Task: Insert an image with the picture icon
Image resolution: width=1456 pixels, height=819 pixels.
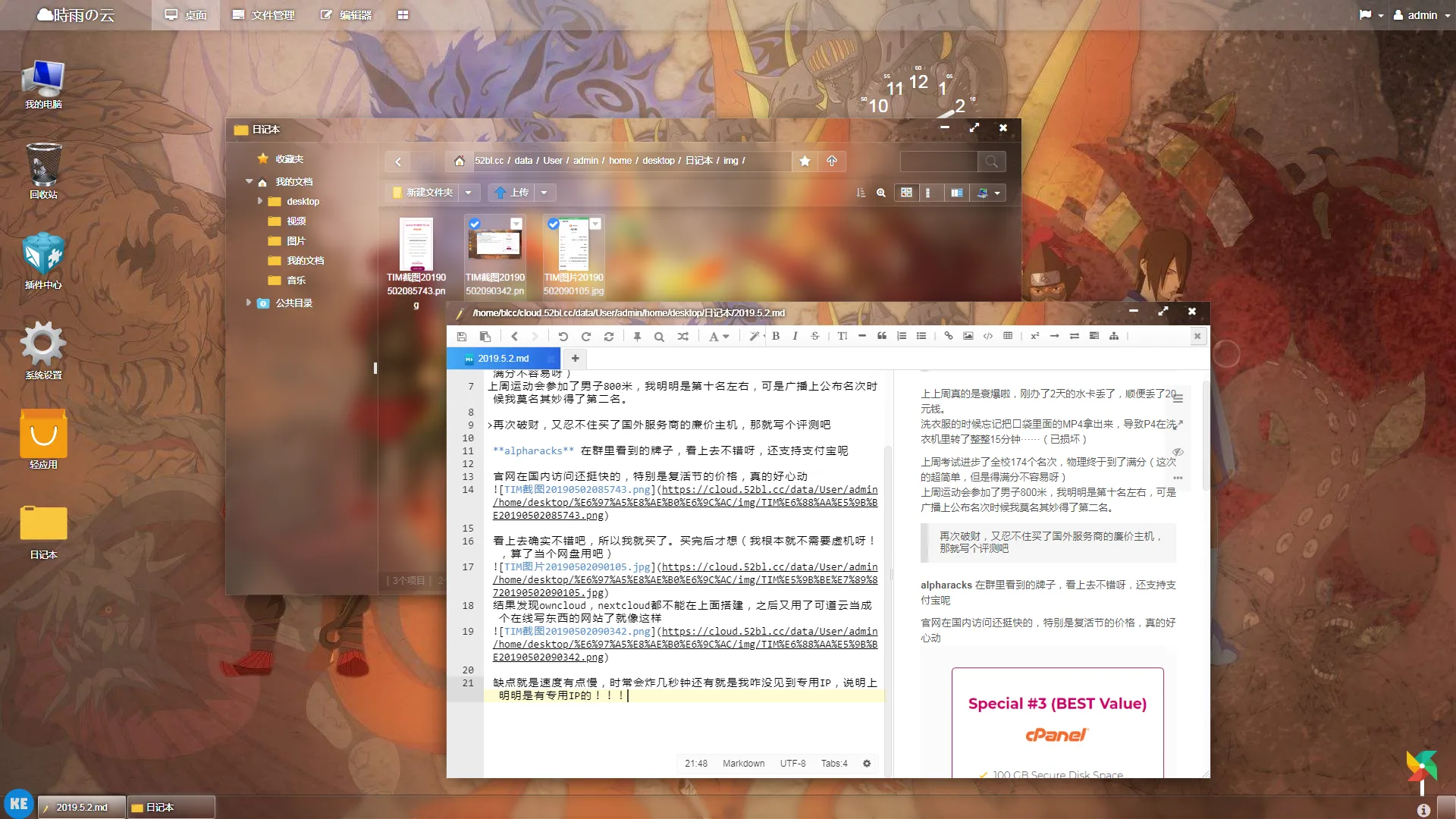Action: coord(968,336)
